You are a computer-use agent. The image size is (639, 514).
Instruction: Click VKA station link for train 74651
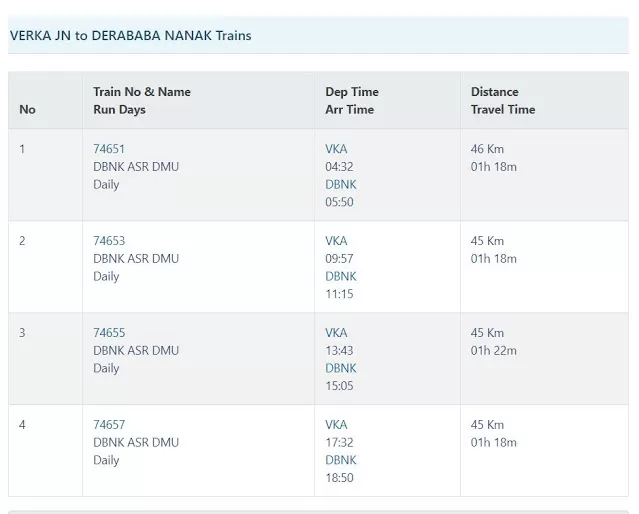coord(336,149)
